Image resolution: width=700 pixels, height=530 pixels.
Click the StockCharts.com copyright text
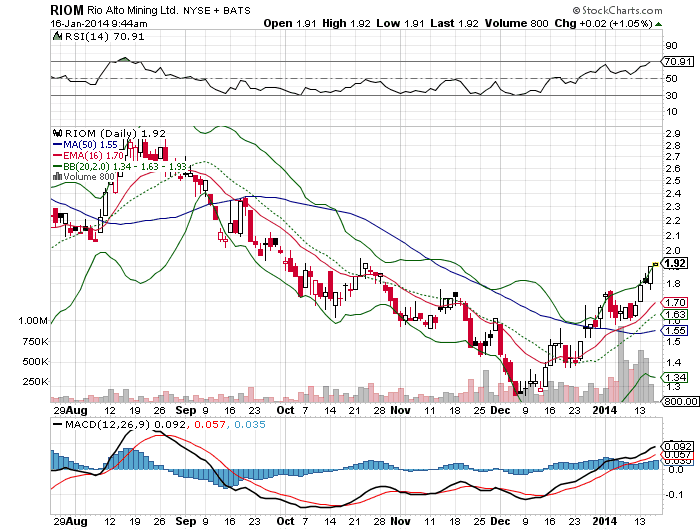coord(618,10)
